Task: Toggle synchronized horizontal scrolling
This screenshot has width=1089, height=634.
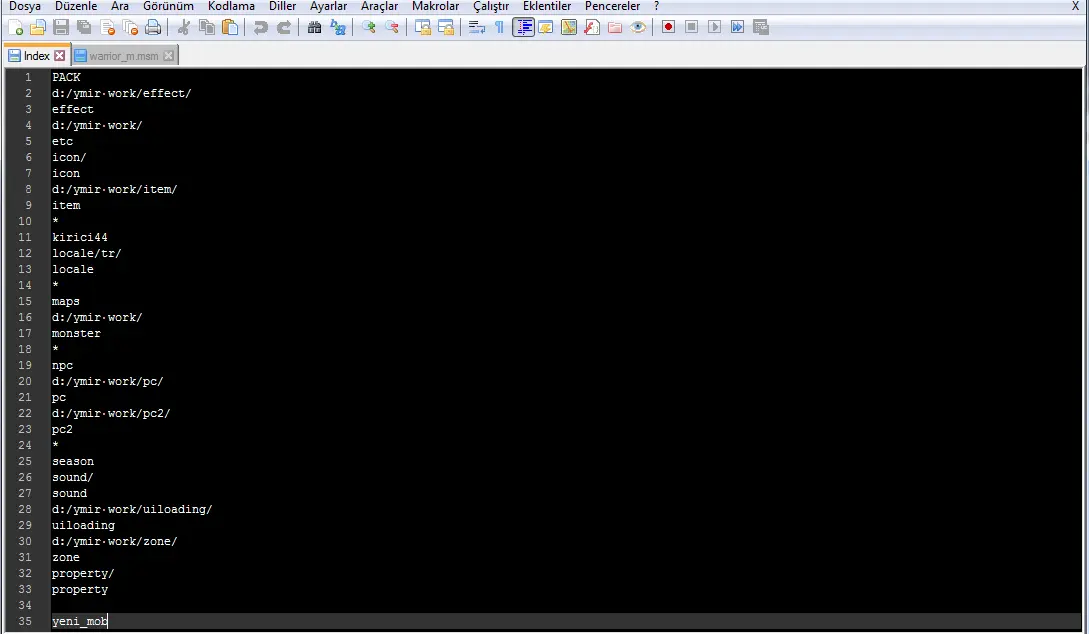Action: click(445, 28)
